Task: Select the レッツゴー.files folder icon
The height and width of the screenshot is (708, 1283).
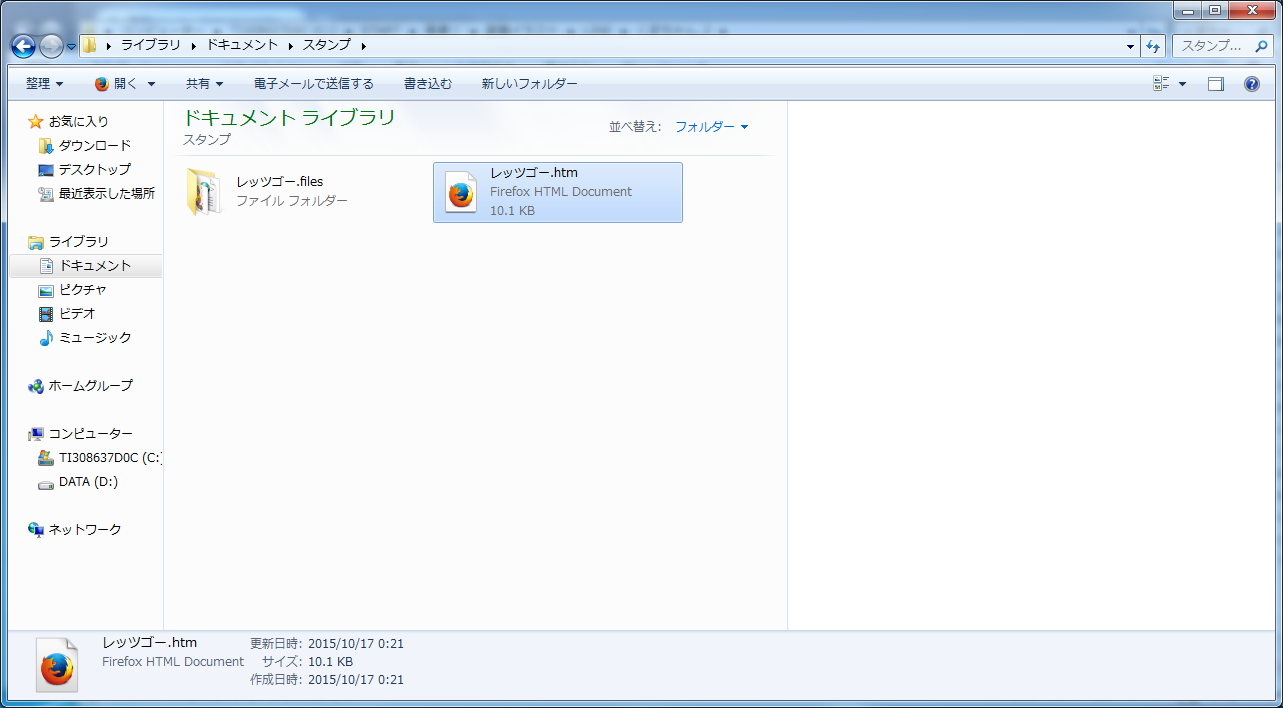Action: click(205, 192)
